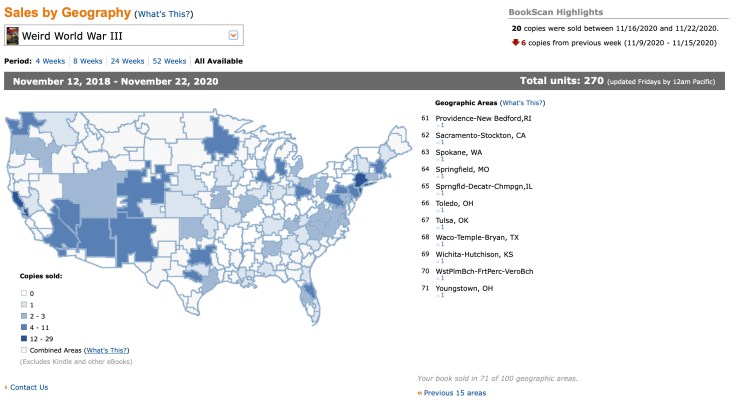
Task: Go to Previous 15 areas
Action: click(455, 393)
